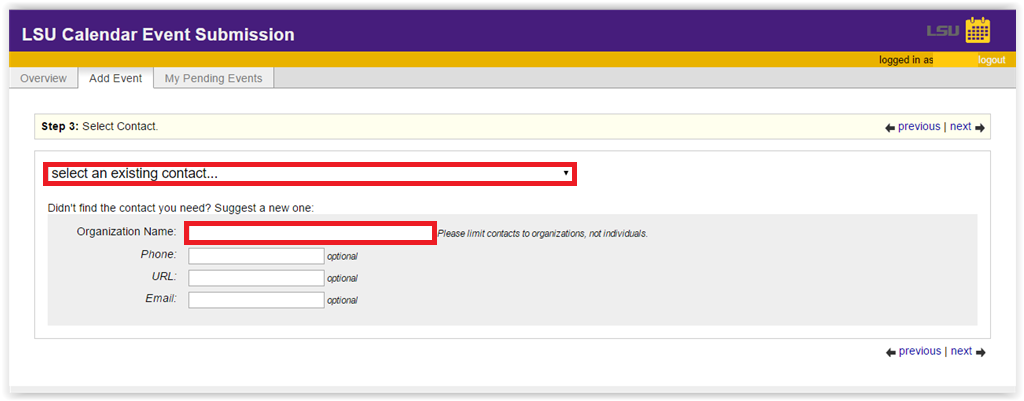The height and width of the screenshot is (401, 1024).
Task: Click the 'LSU Calendar Event Submission' title
Action: 158,35
